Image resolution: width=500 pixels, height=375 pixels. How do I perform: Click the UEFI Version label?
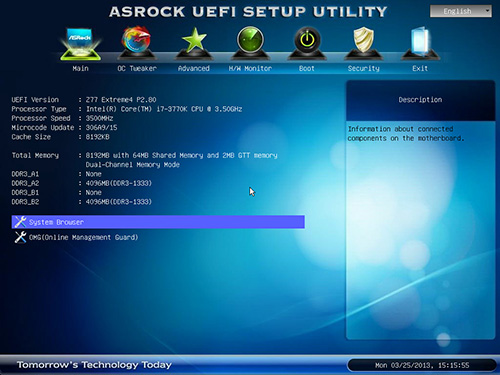35,100
